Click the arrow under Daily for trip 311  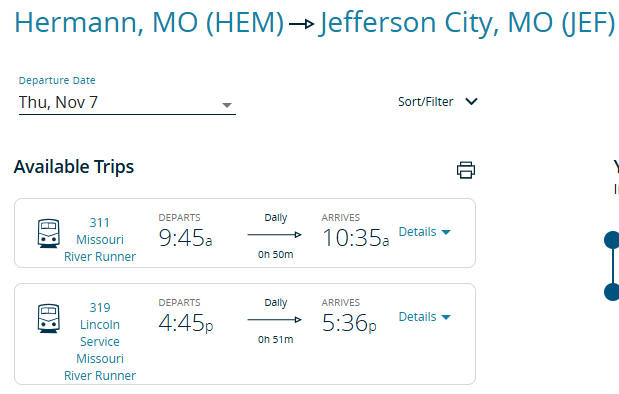point(275,235)
